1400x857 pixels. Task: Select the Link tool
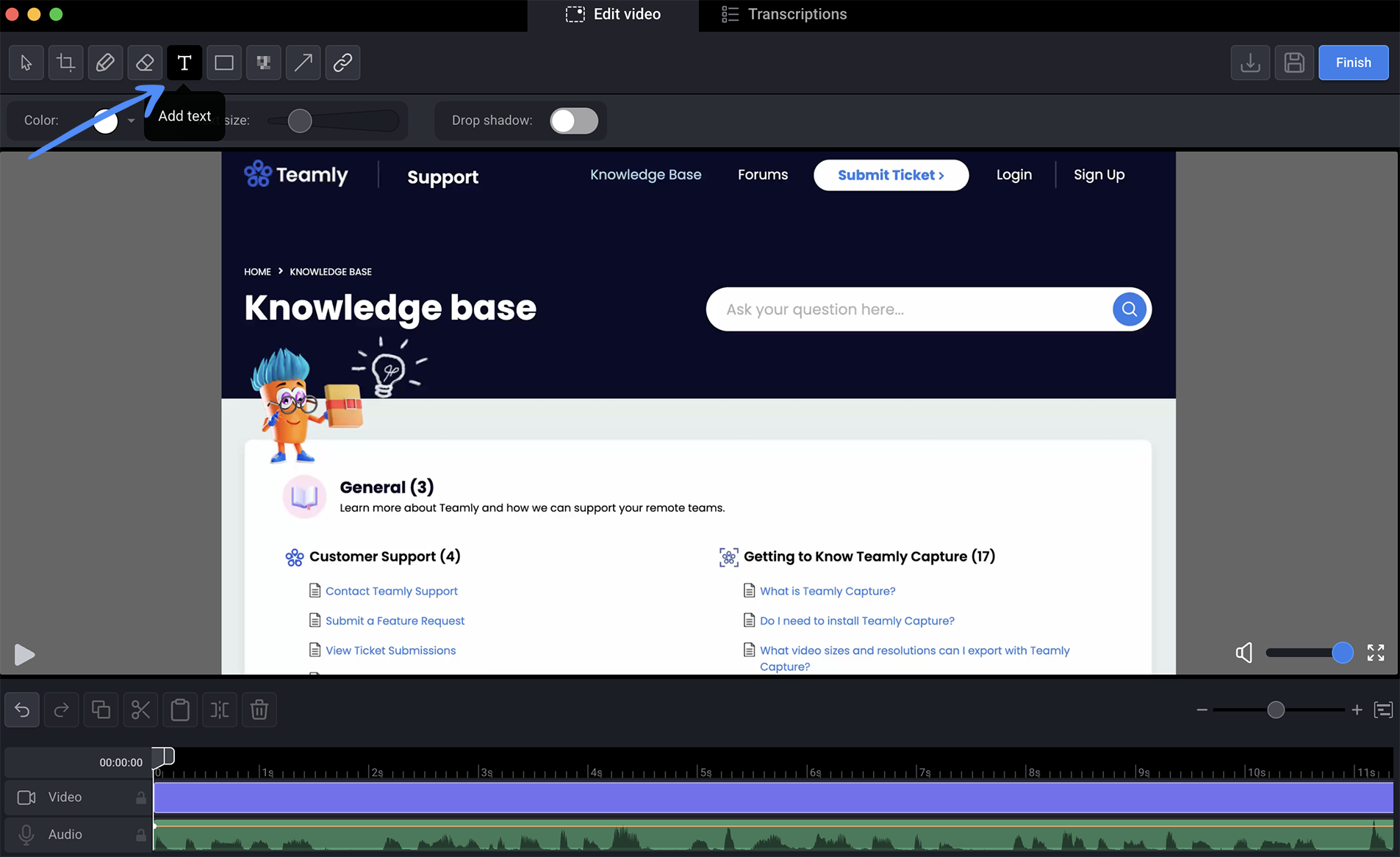pyautogui.click(x=342, y=62)
